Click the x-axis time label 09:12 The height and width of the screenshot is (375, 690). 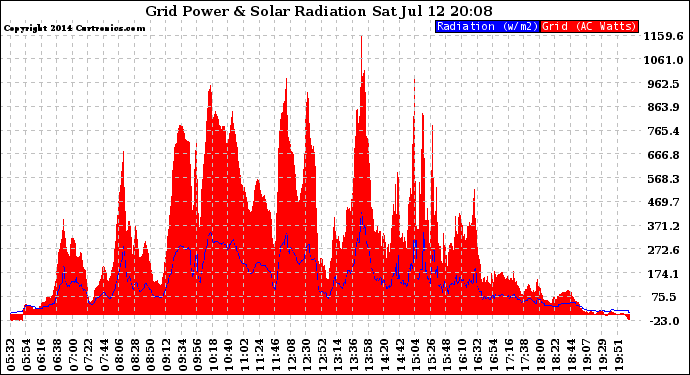[x=166, y=354]
